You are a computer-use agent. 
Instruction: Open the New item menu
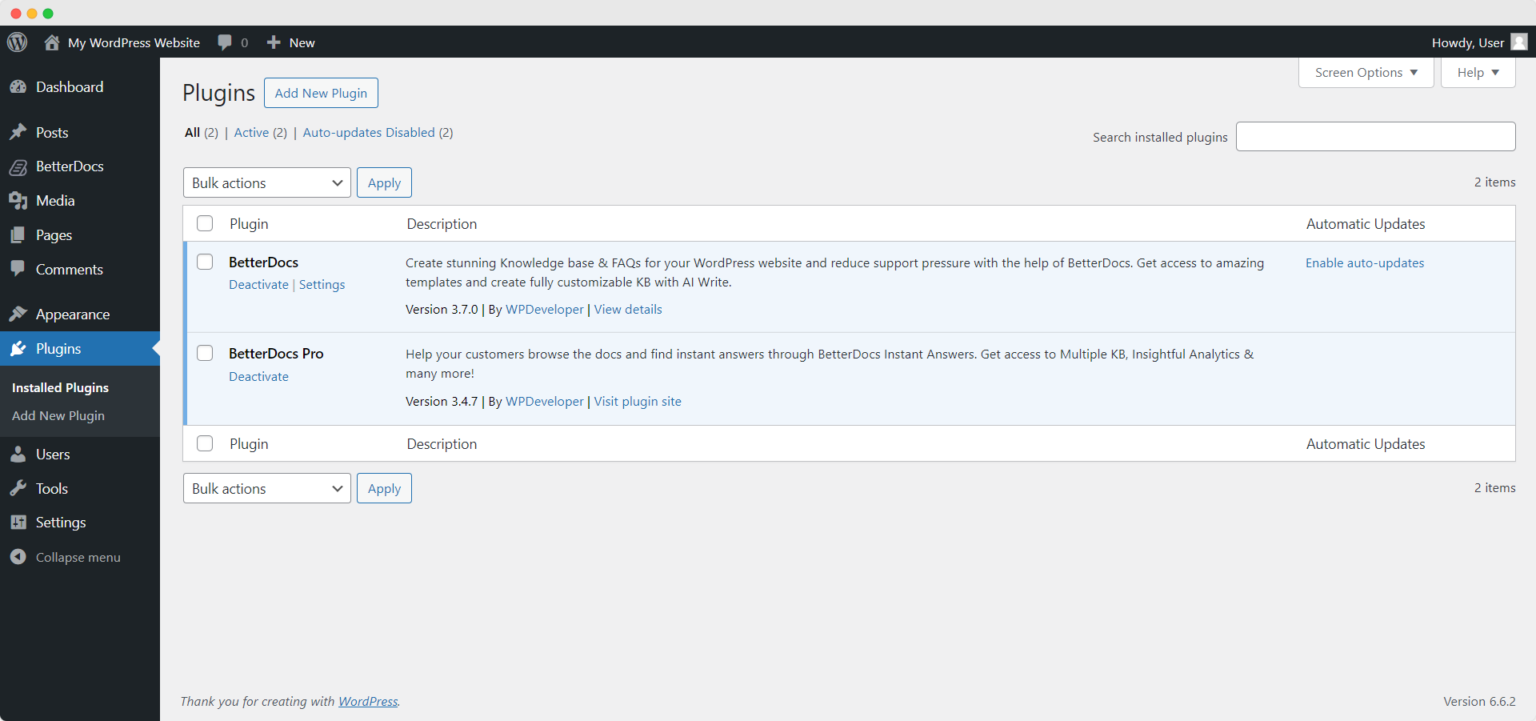coord(290,42)
